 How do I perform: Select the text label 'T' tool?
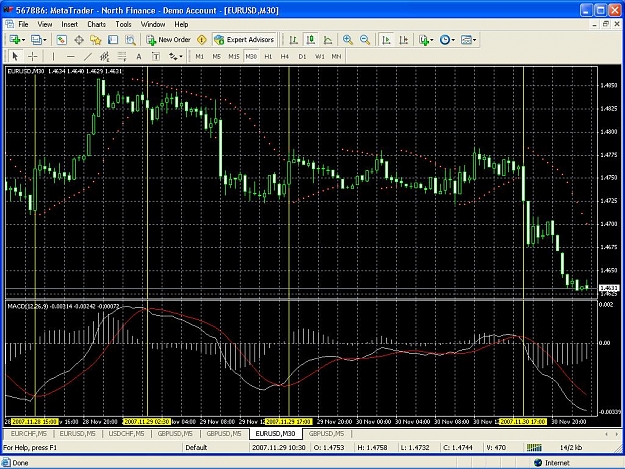[156, 57]
